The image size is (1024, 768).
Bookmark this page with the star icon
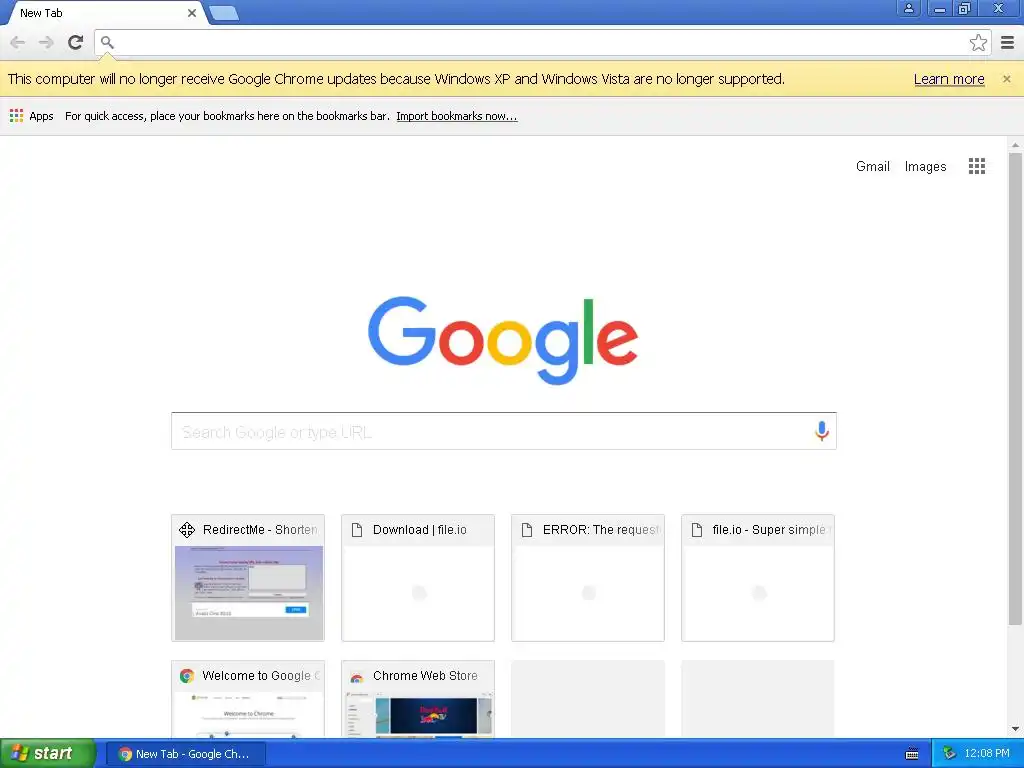(x=978, y=42)
